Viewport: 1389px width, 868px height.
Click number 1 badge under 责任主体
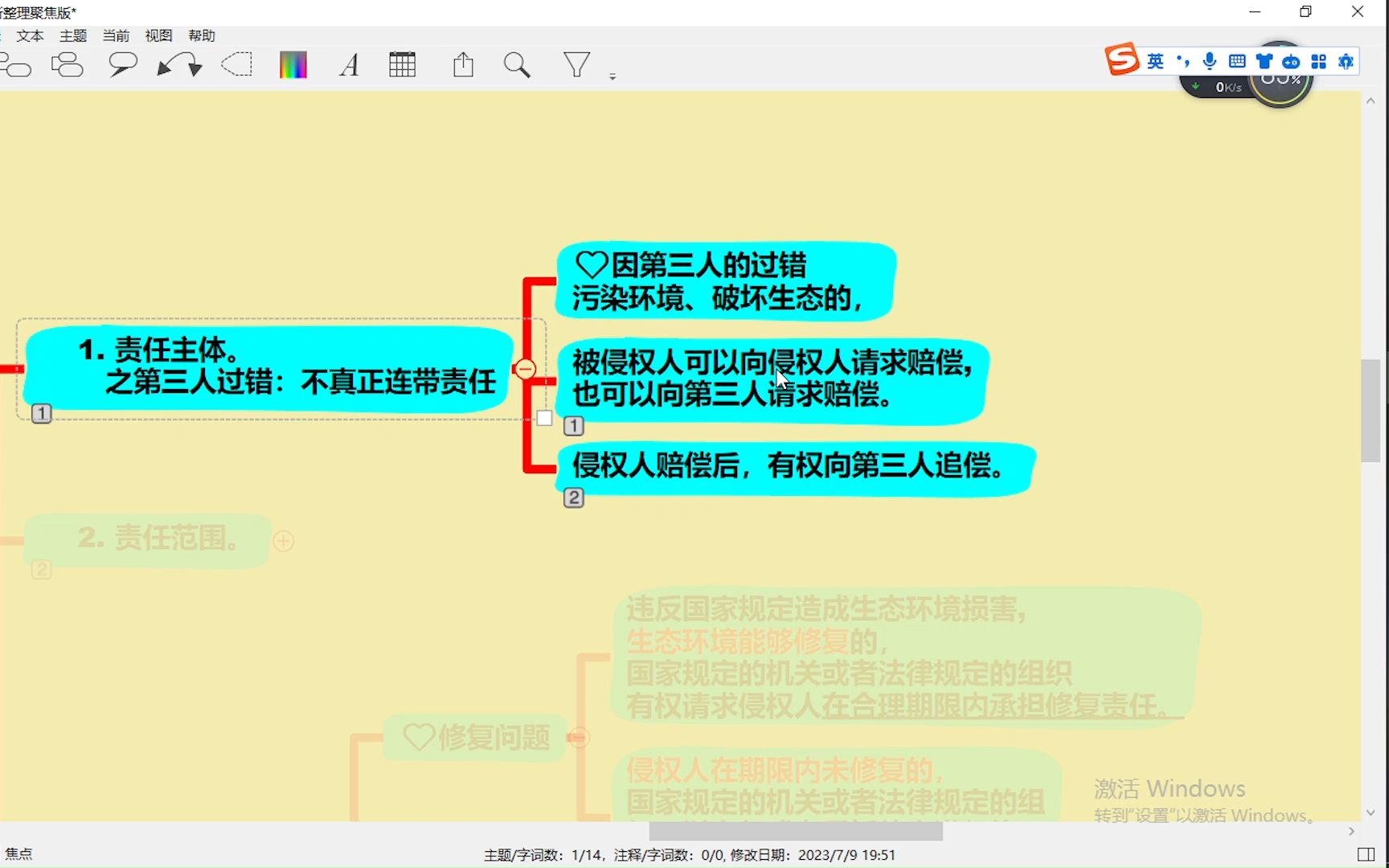42,414
